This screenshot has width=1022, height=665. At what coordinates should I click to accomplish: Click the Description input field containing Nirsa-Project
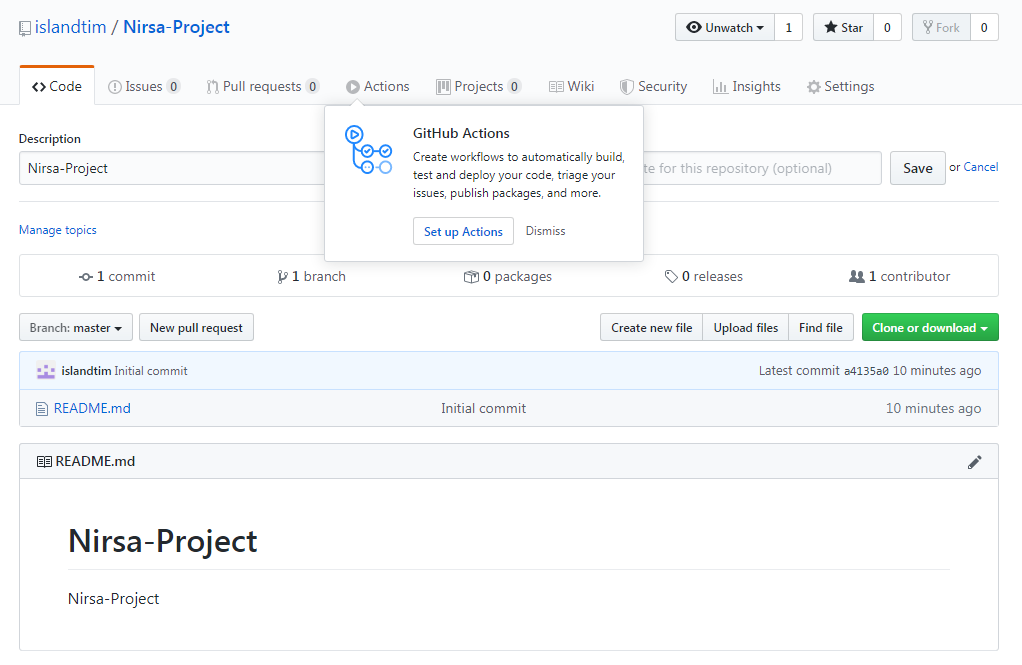point(172,168)
